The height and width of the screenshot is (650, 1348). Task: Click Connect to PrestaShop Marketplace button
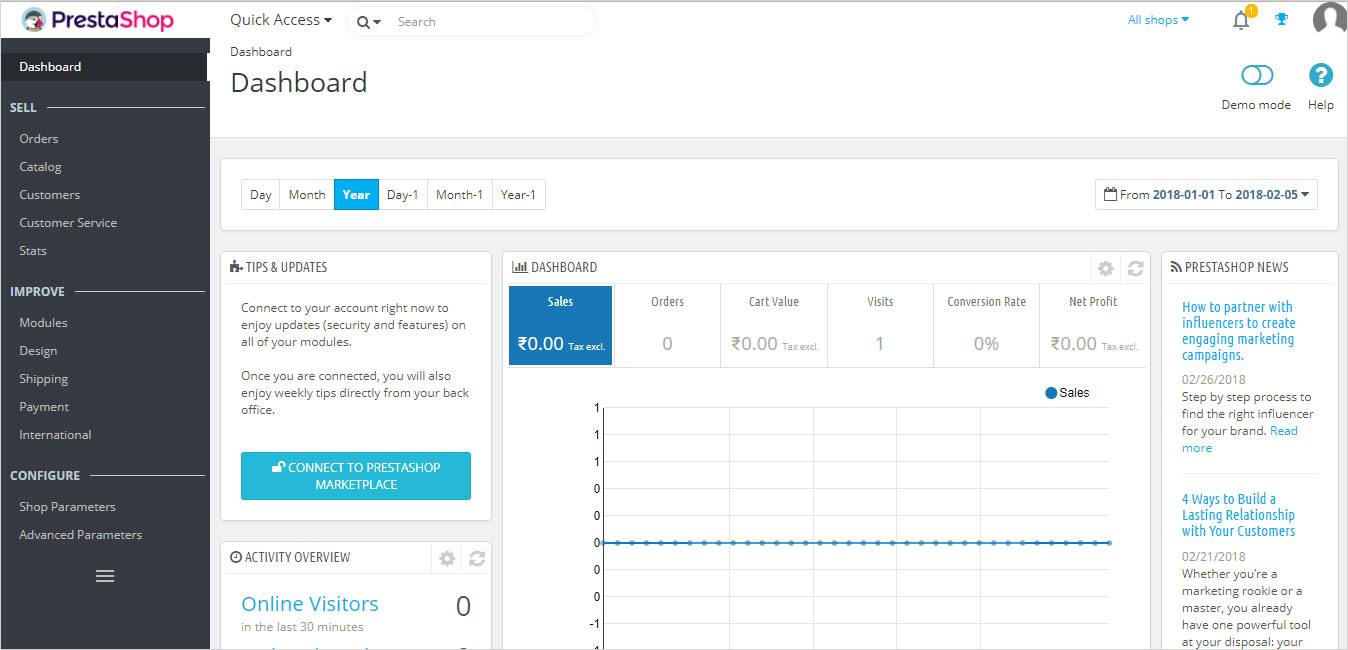pyautogui.click(x=356, y=476)
